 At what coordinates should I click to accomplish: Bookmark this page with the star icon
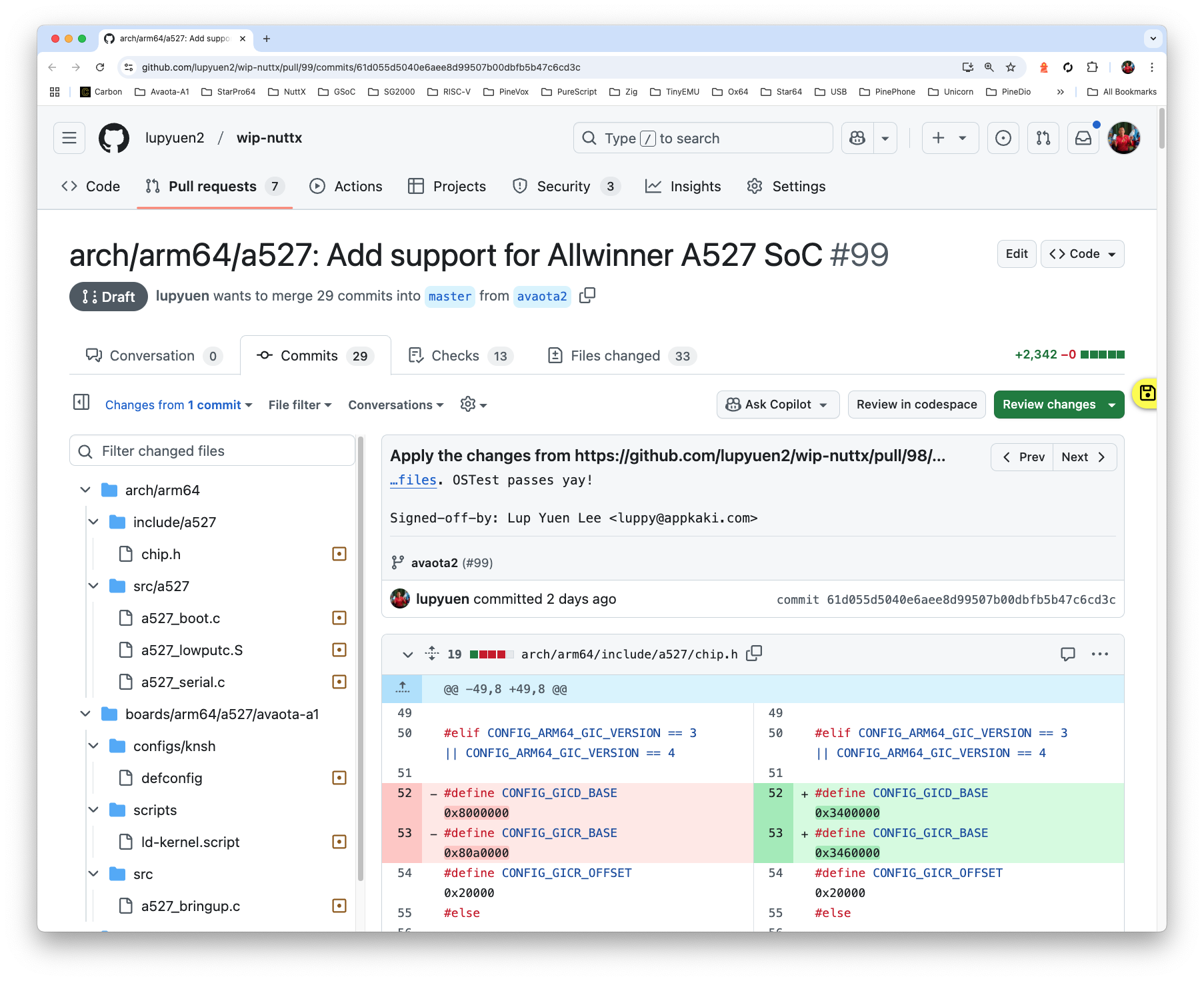point(1011,67)
